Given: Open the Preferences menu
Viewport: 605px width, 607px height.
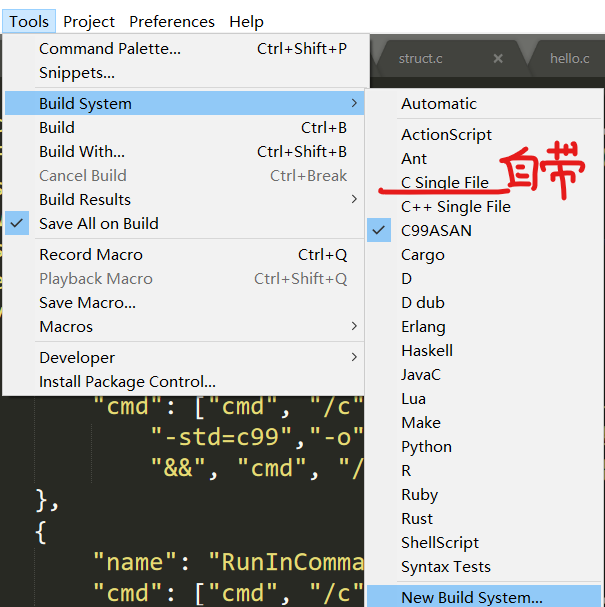Looking at the screenshot, I should (x=171, y=22).
